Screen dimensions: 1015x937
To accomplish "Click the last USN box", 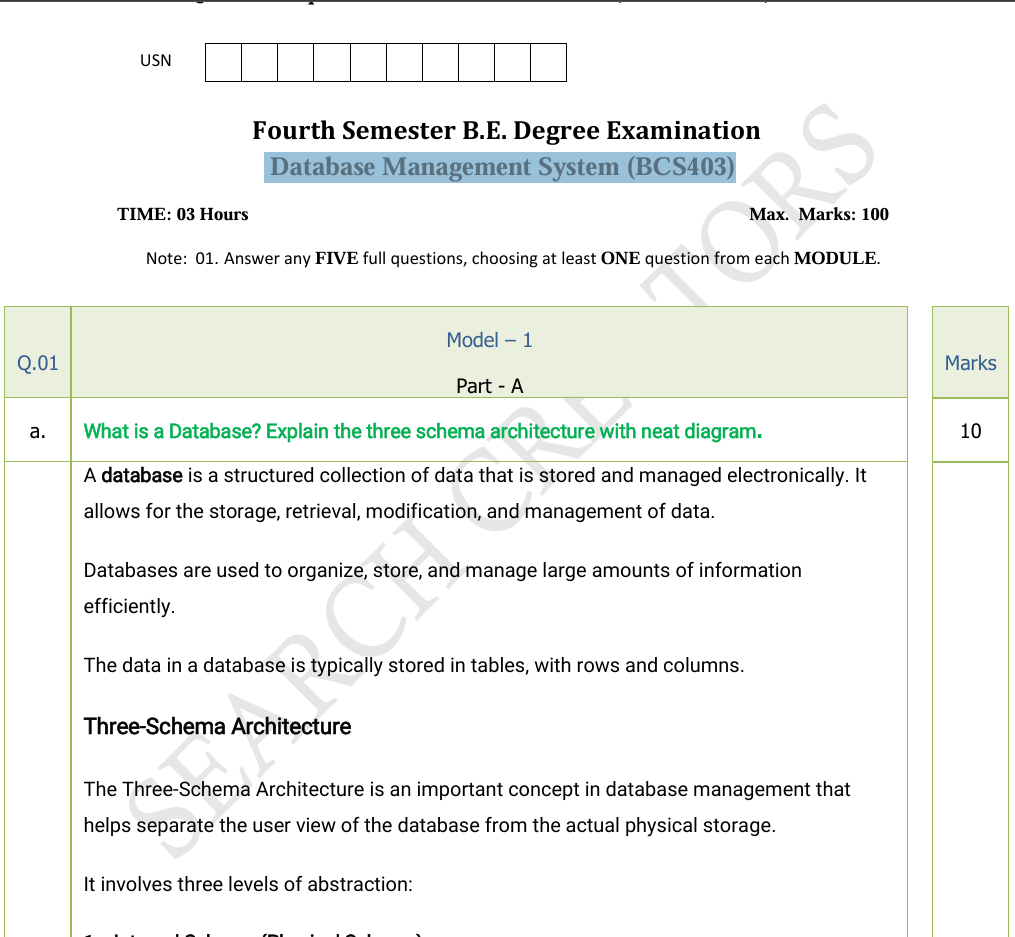I will point(548,63).
